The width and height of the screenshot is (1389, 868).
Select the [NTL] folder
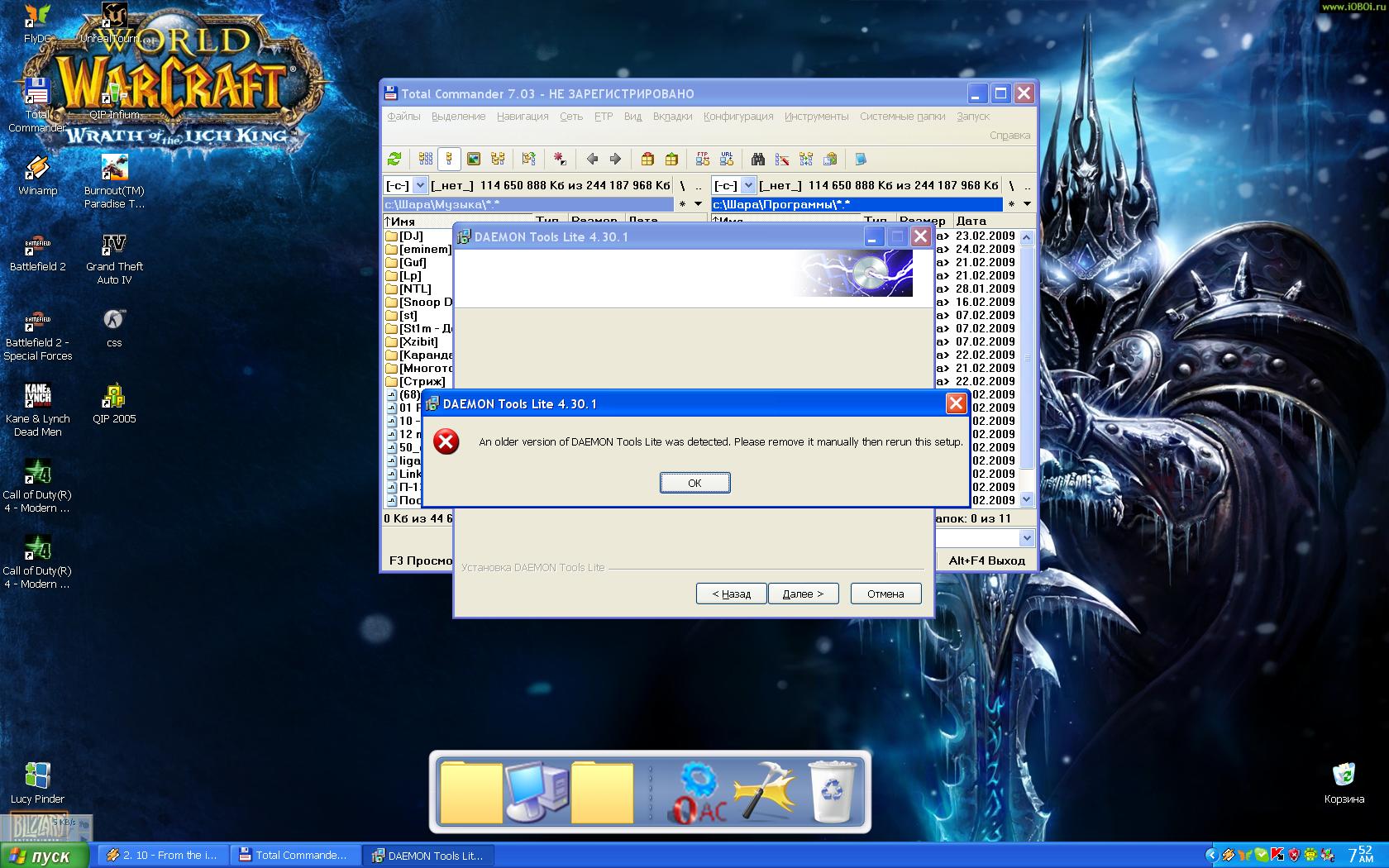coord(408,289)
